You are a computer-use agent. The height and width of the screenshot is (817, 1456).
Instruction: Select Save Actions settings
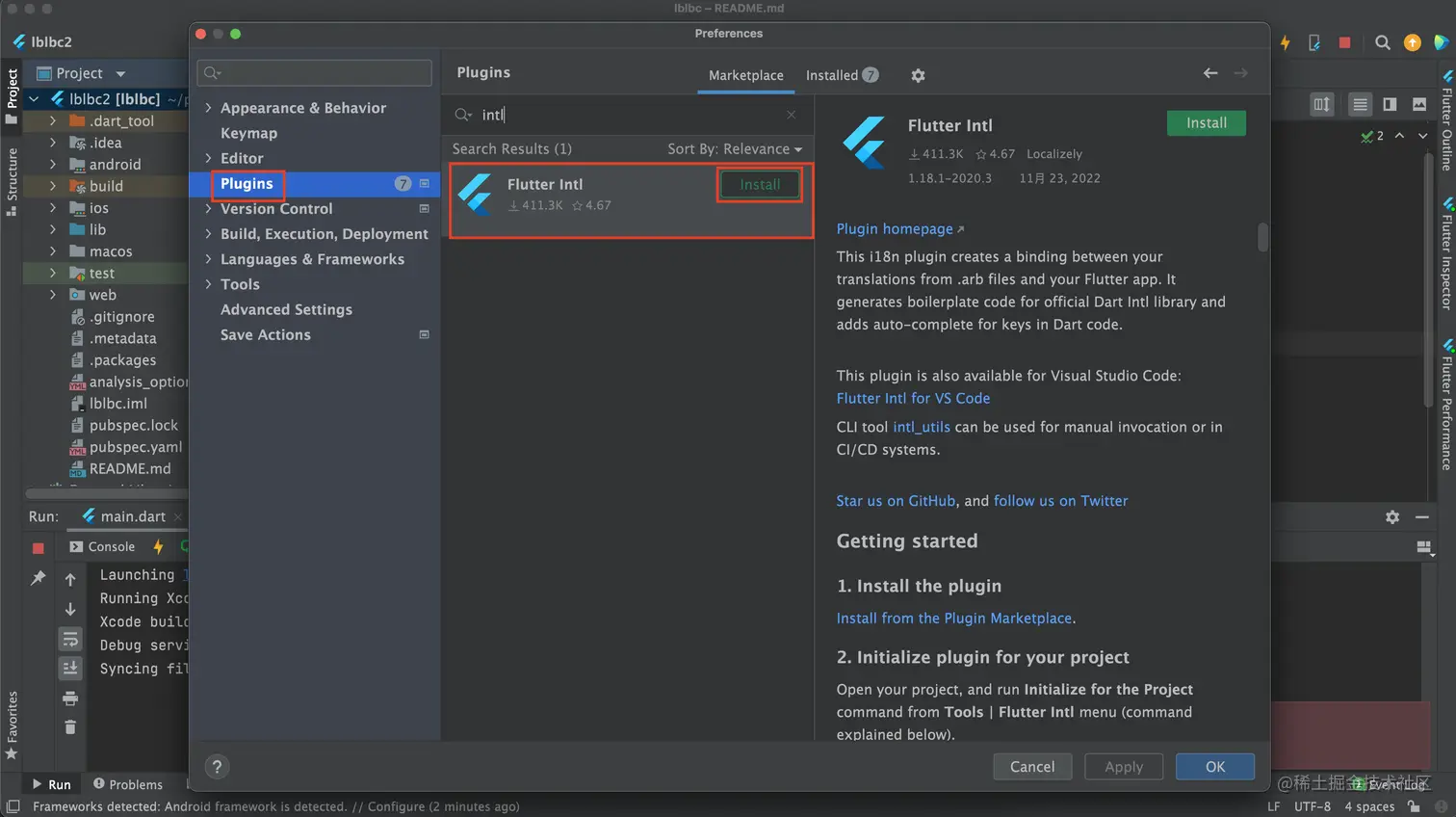266,335
